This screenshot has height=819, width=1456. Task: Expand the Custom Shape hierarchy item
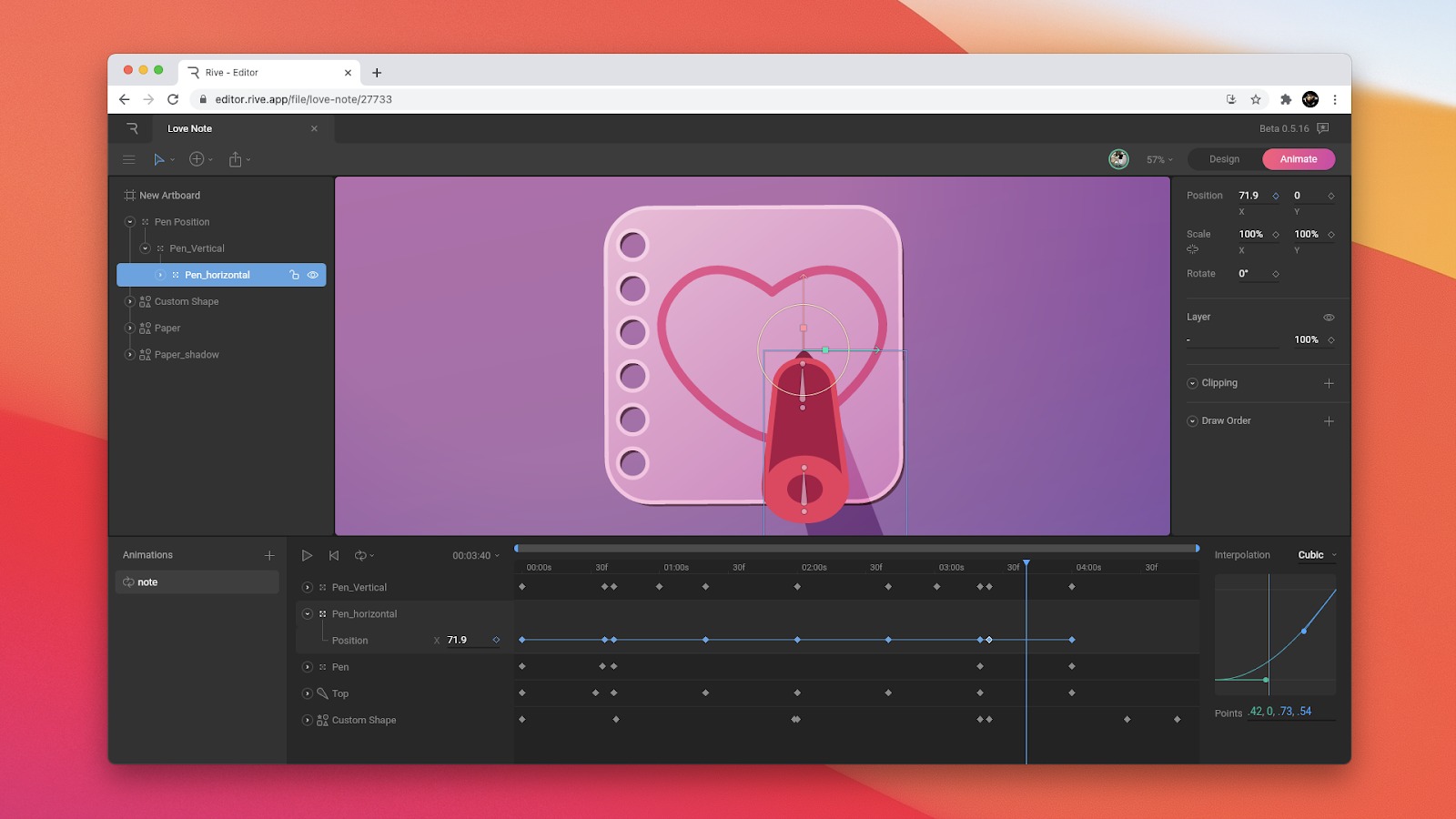130,301
